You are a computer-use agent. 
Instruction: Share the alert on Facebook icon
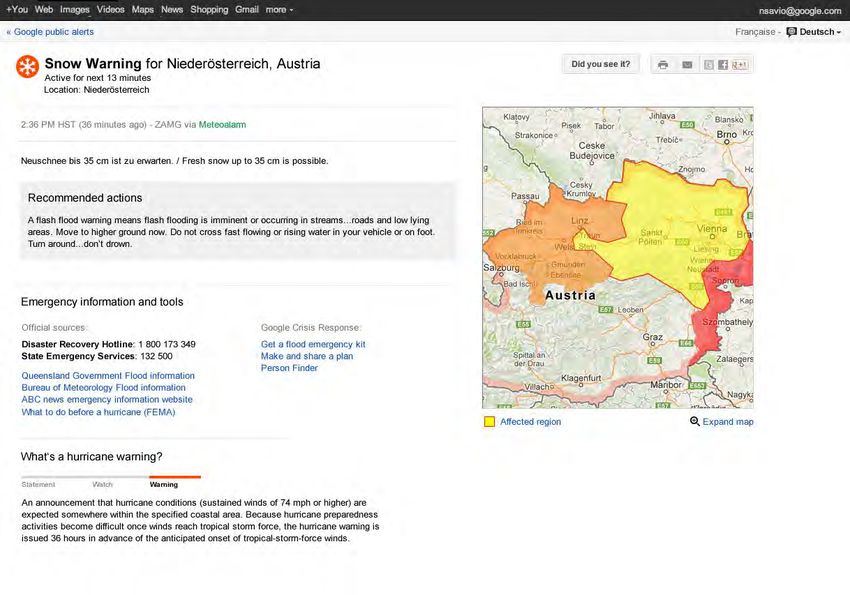[723, 64]
